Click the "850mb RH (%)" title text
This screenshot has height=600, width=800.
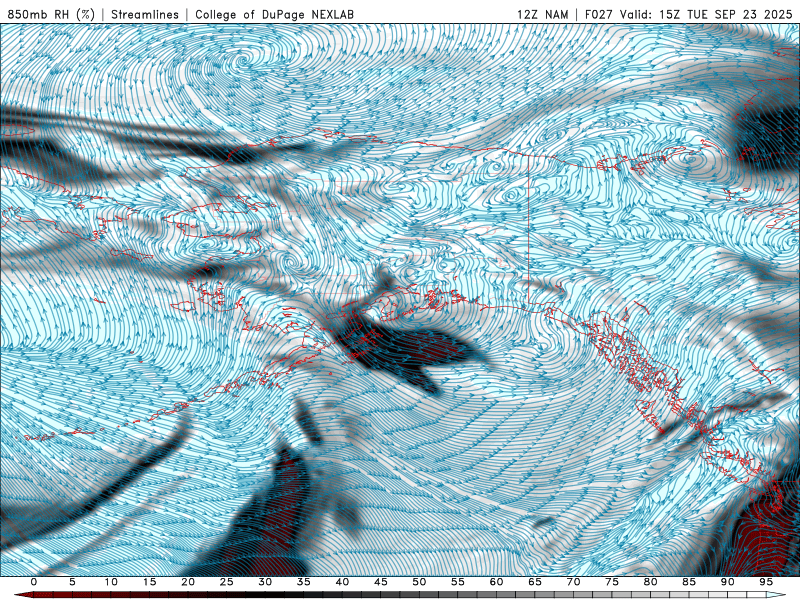[51, 14]
